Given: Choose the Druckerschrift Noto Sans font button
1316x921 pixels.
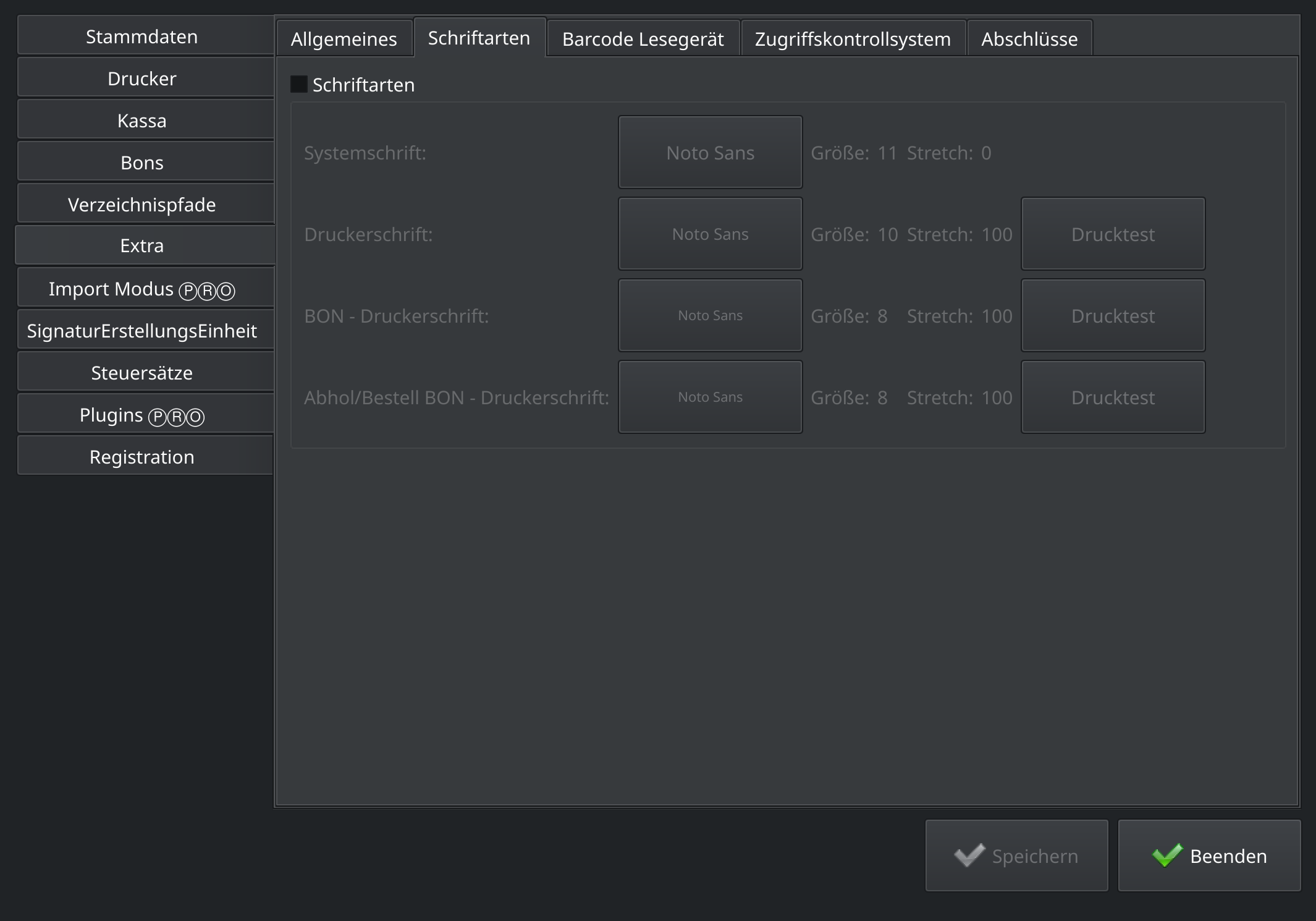Looking at the screenshot, I should 711,234.
